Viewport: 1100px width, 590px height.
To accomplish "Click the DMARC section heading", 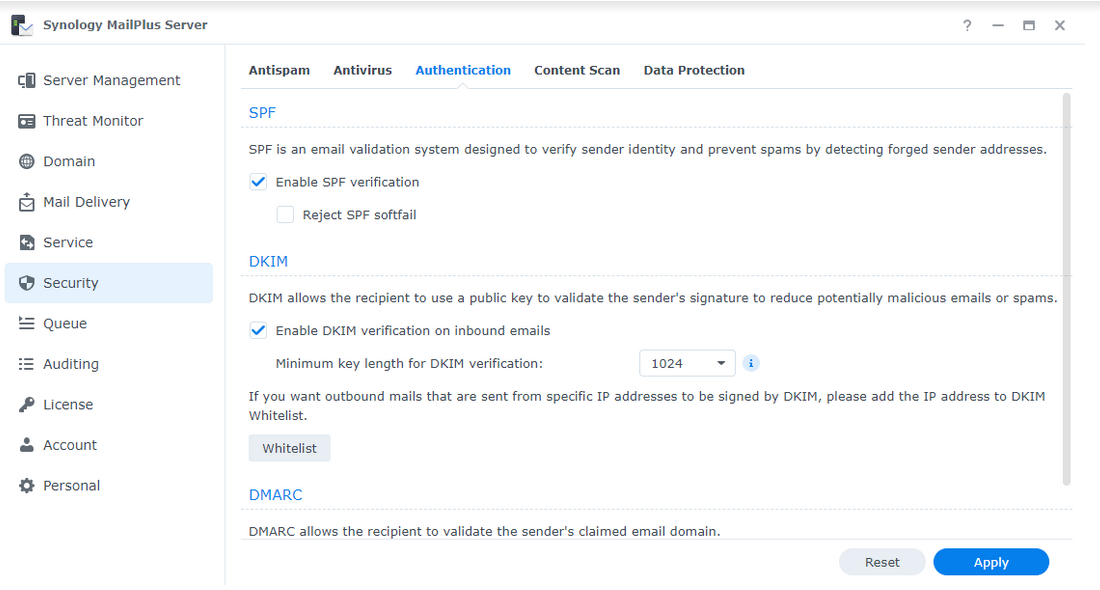I will coord(276,495).
